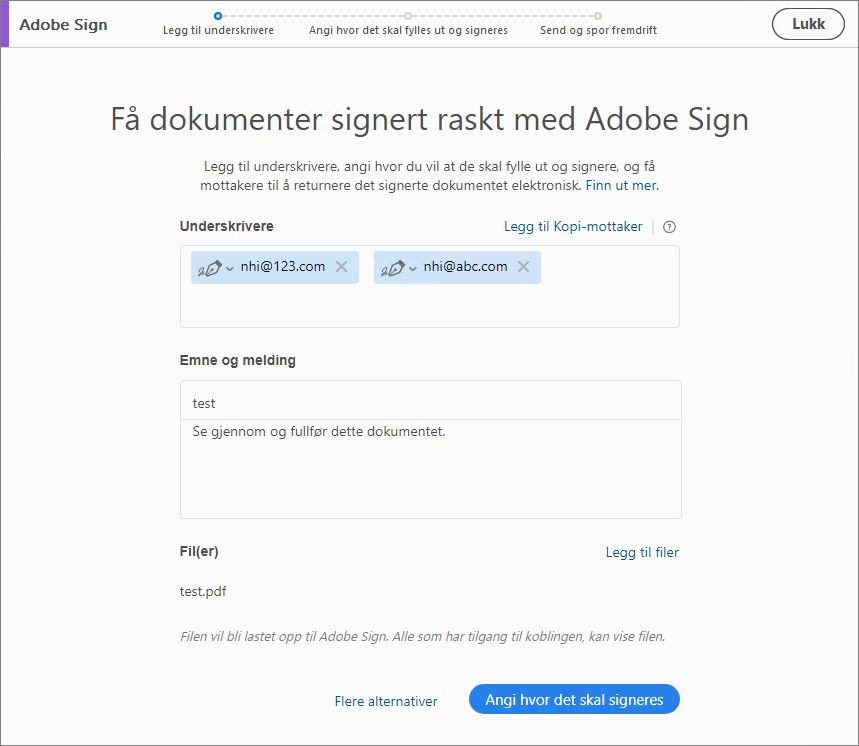Screen dimensions: 859x746
Task: Open help icon next to Kopi-mottaker
Action: (670, 227)
